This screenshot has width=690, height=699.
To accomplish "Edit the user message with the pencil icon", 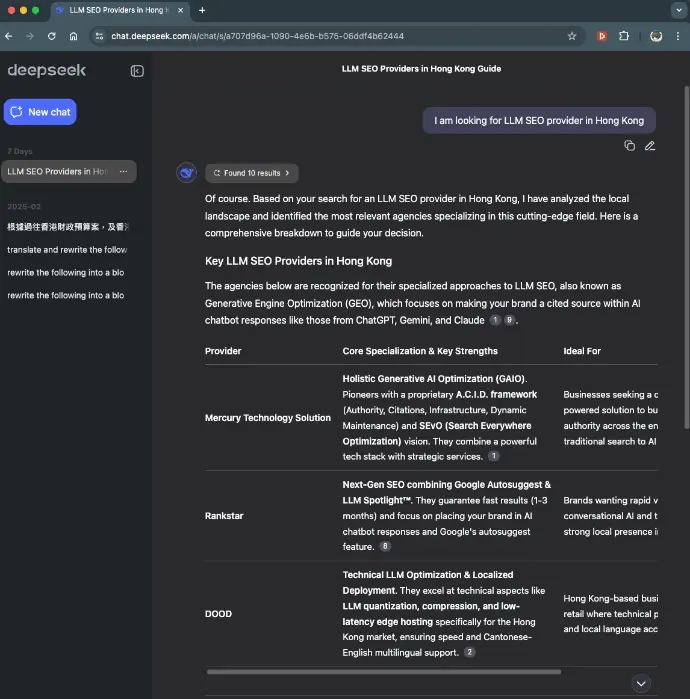I will pos(650,146).
